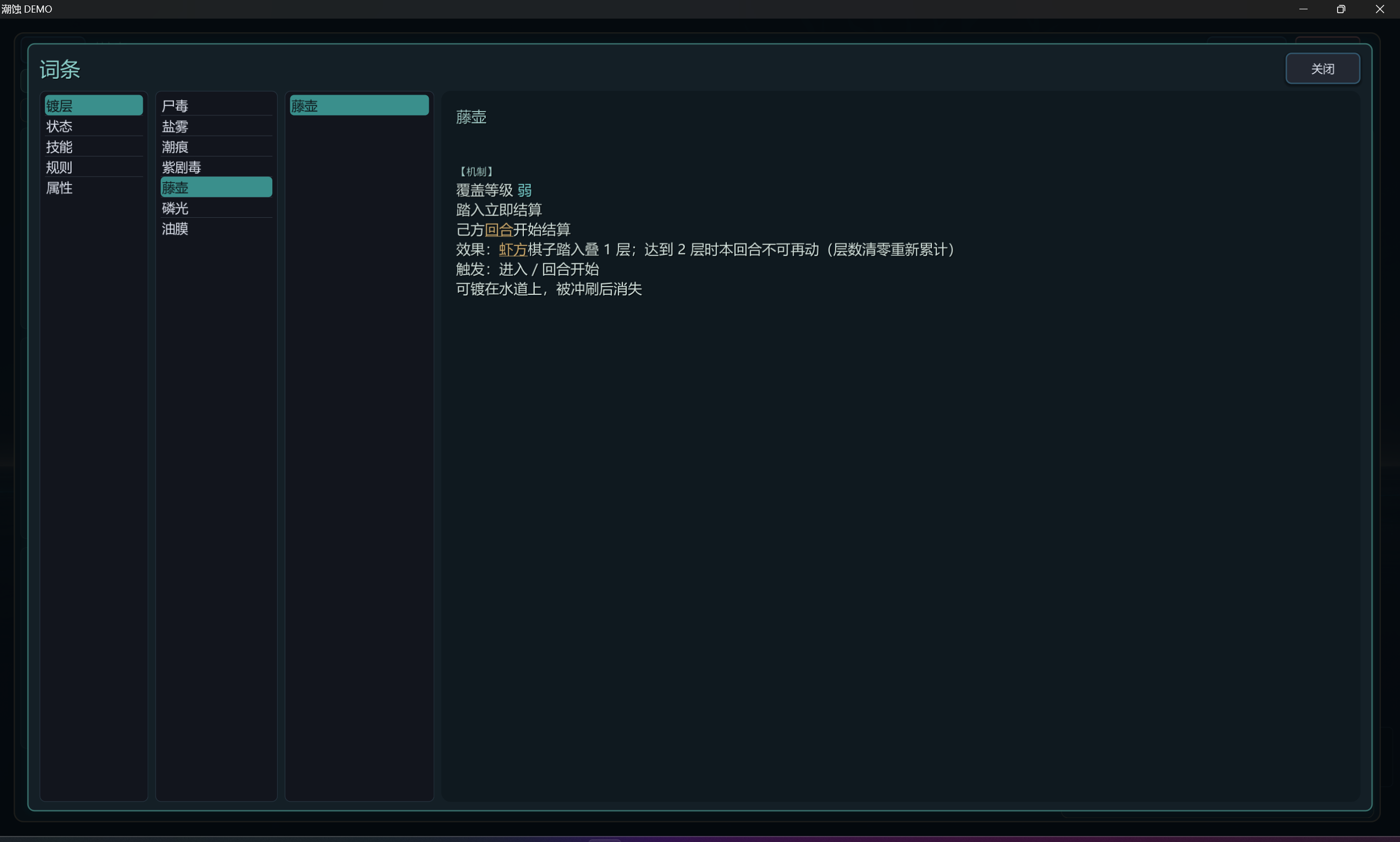
Task: Choose the 盐雾 entry
Action: (x=216, y=126)
